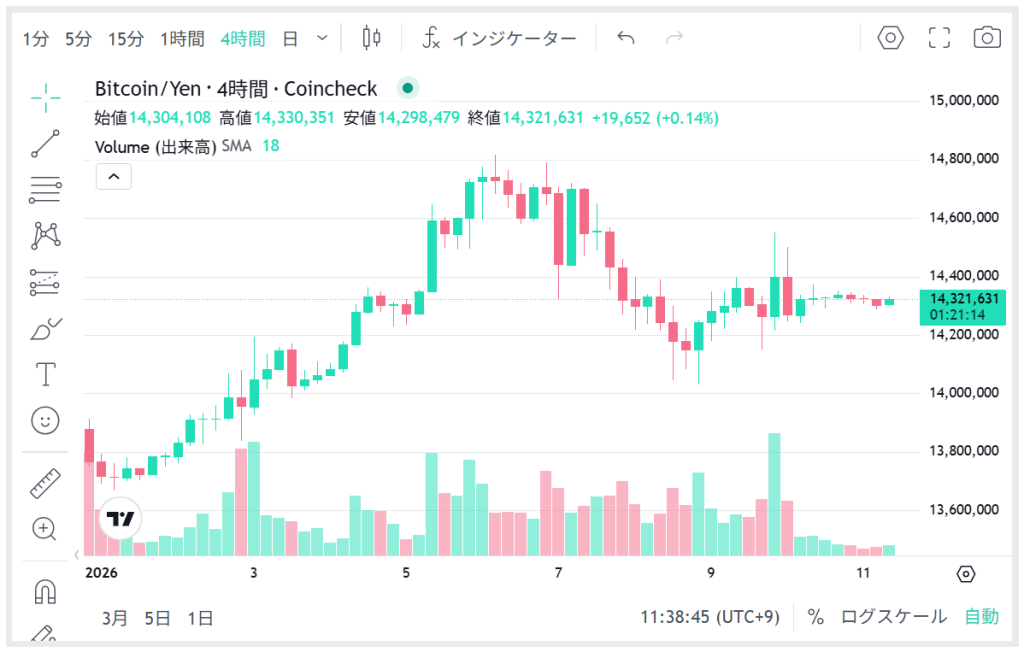Screen dimensions: 1024x652
Task: Toggle 自動 auto scale mode
Action: point(981,617)
